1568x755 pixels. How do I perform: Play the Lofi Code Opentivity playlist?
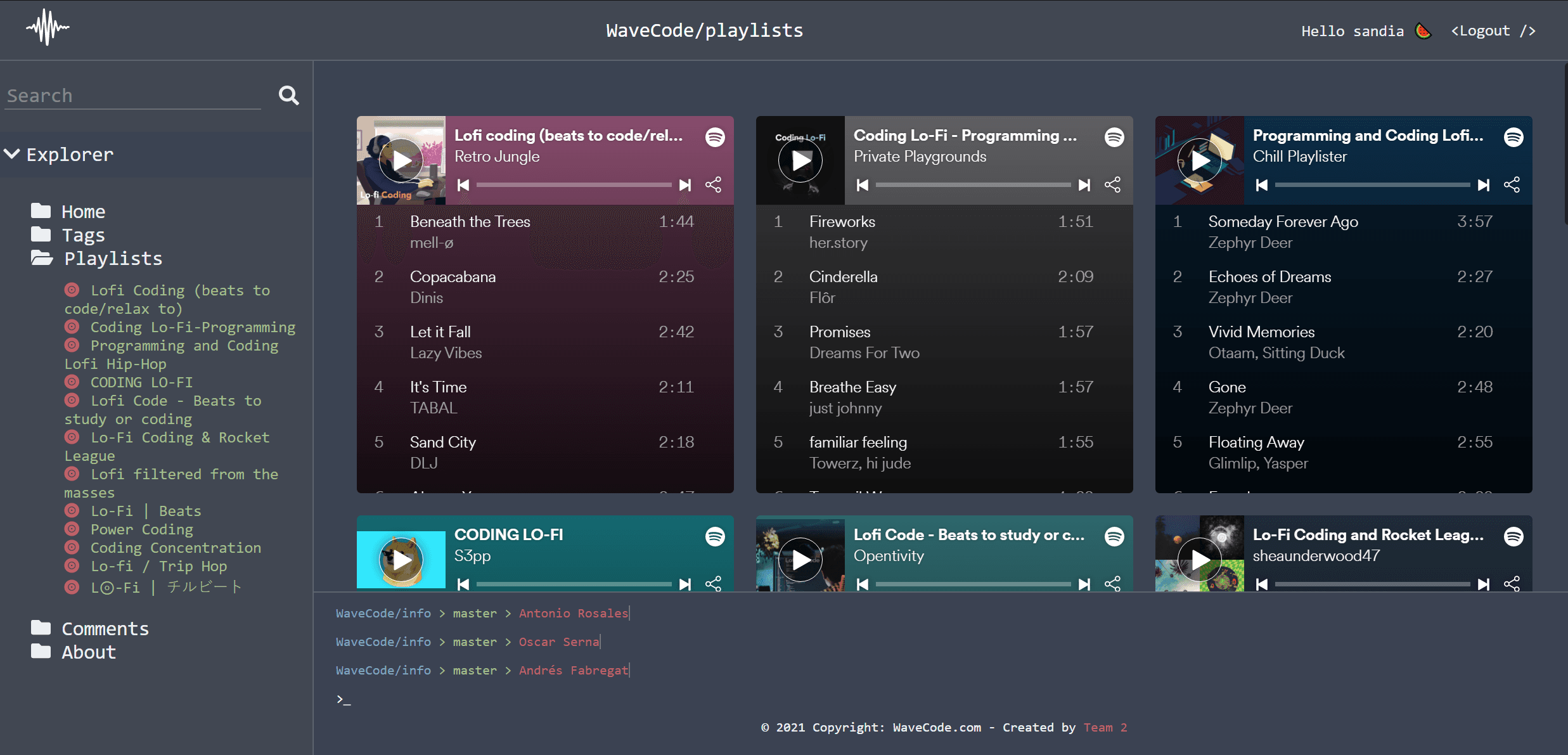(800, 560)
